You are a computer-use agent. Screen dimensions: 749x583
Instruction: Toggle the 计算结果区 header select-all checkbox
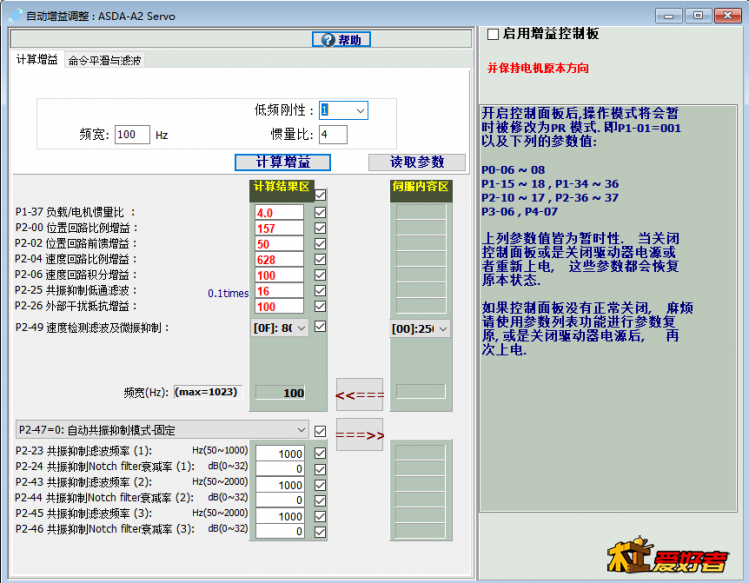coord(320,195)
